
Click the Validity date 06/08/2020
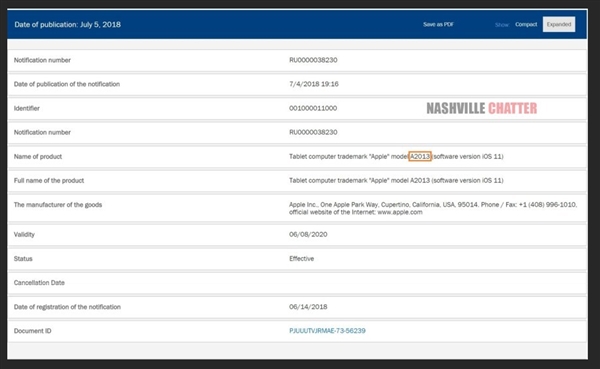coord(308,235)
